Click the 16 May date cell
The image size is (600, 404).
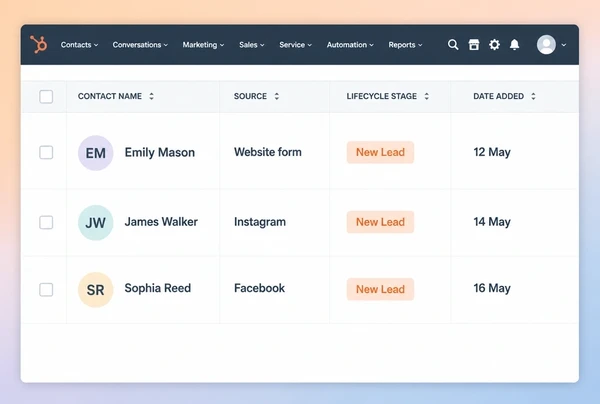coord(492,288)
